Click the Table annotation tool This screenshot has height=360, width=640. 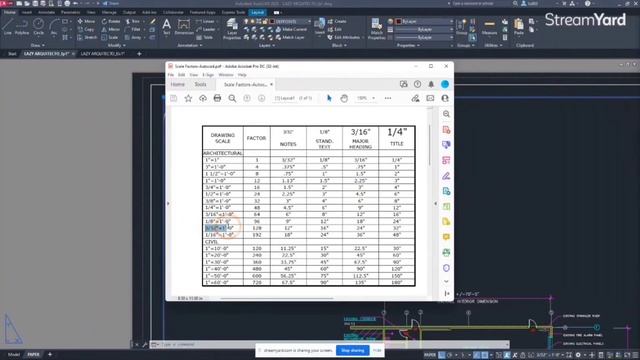click(x=205, y=38)
